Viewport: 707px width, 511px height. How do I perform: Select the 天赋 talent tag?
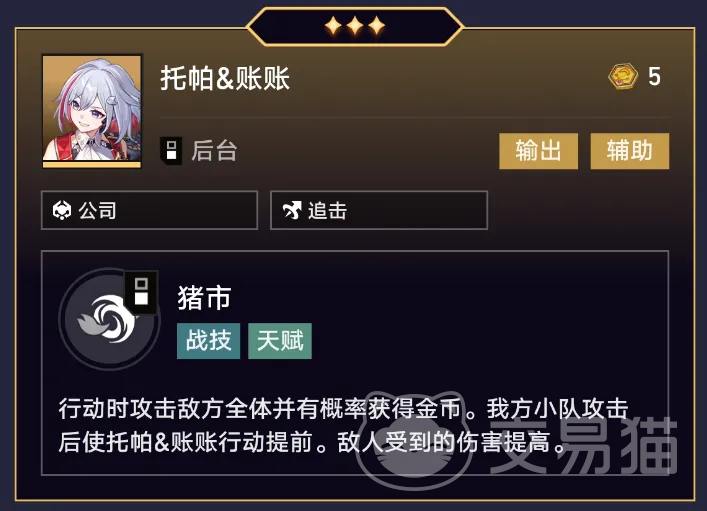pos(280,341)
